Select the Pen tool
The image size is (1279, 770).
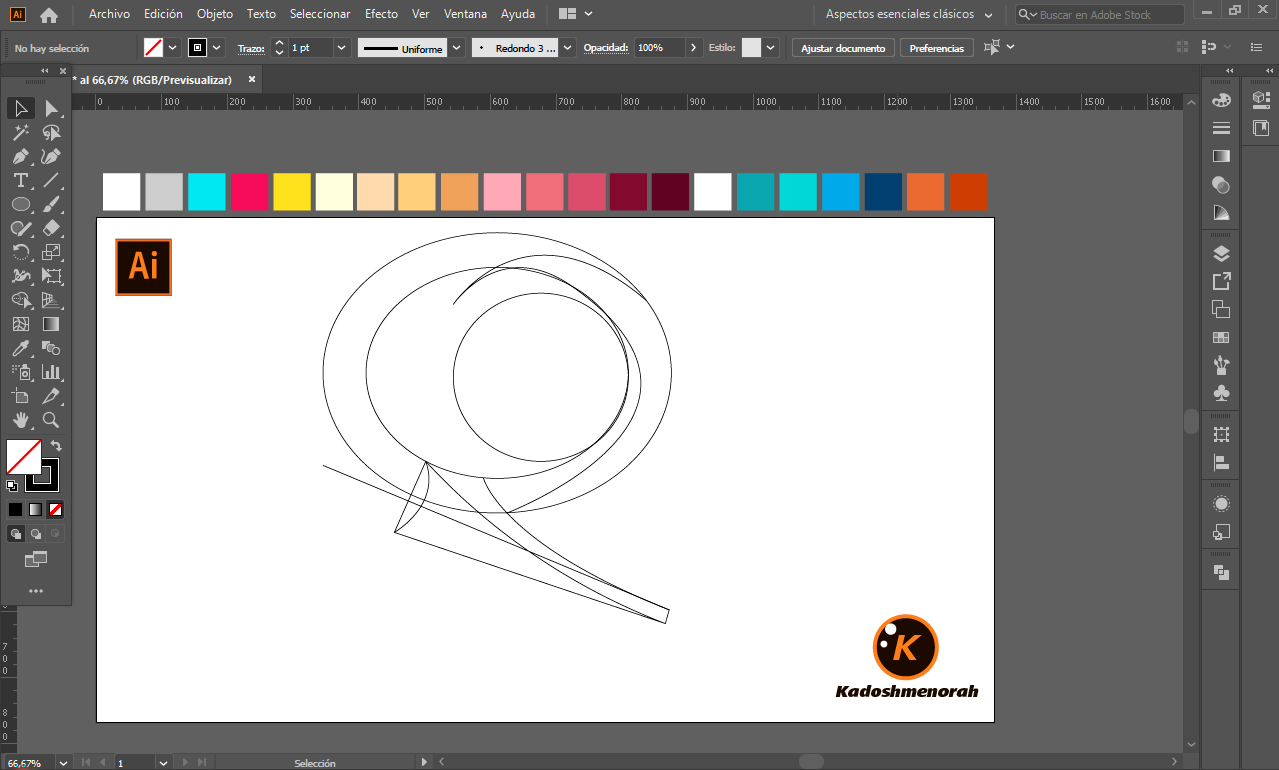click(x=20, y=156)
